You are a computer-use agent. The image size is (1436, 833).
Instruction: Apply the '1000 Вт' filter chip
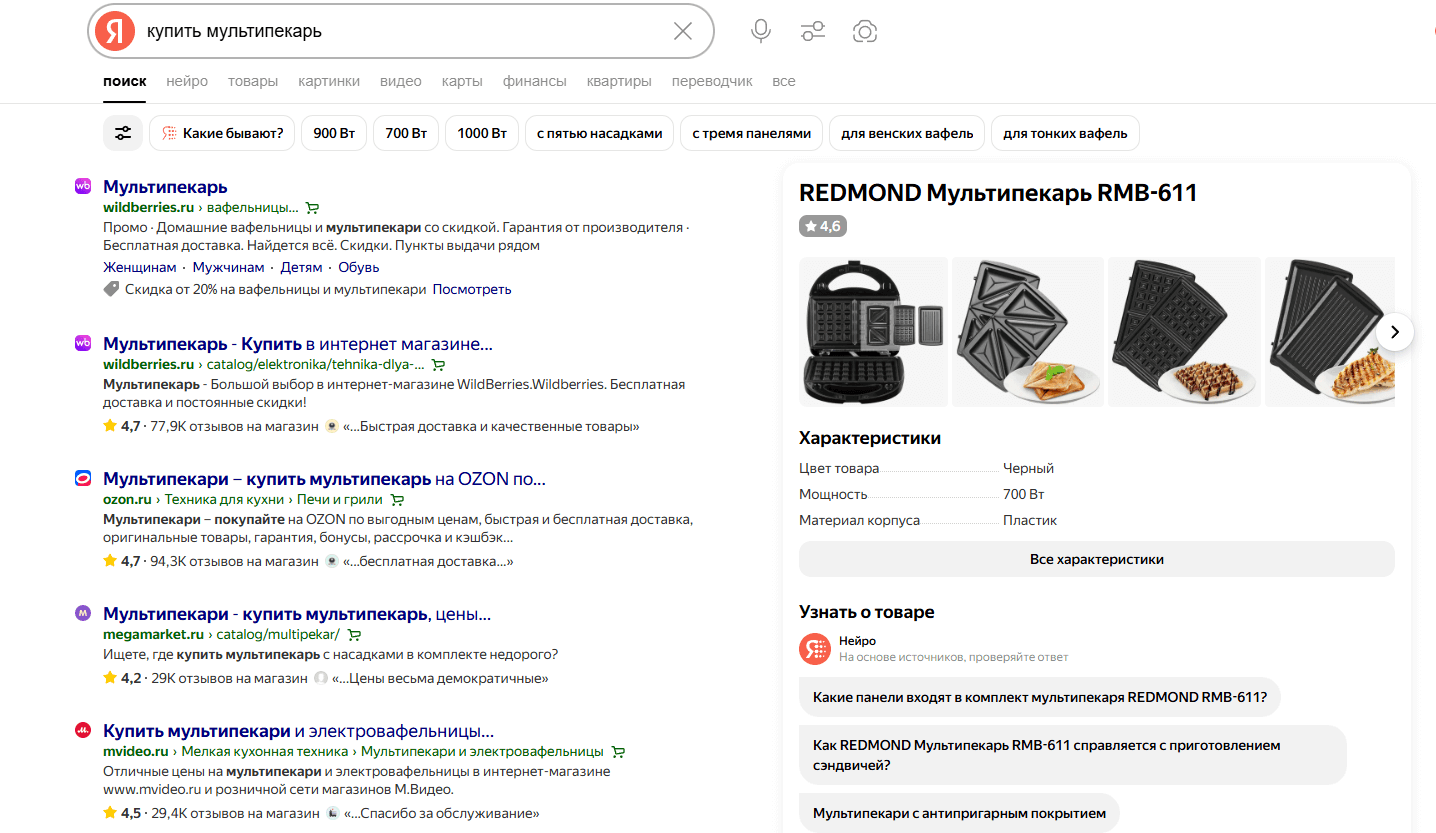coord(482,133)
